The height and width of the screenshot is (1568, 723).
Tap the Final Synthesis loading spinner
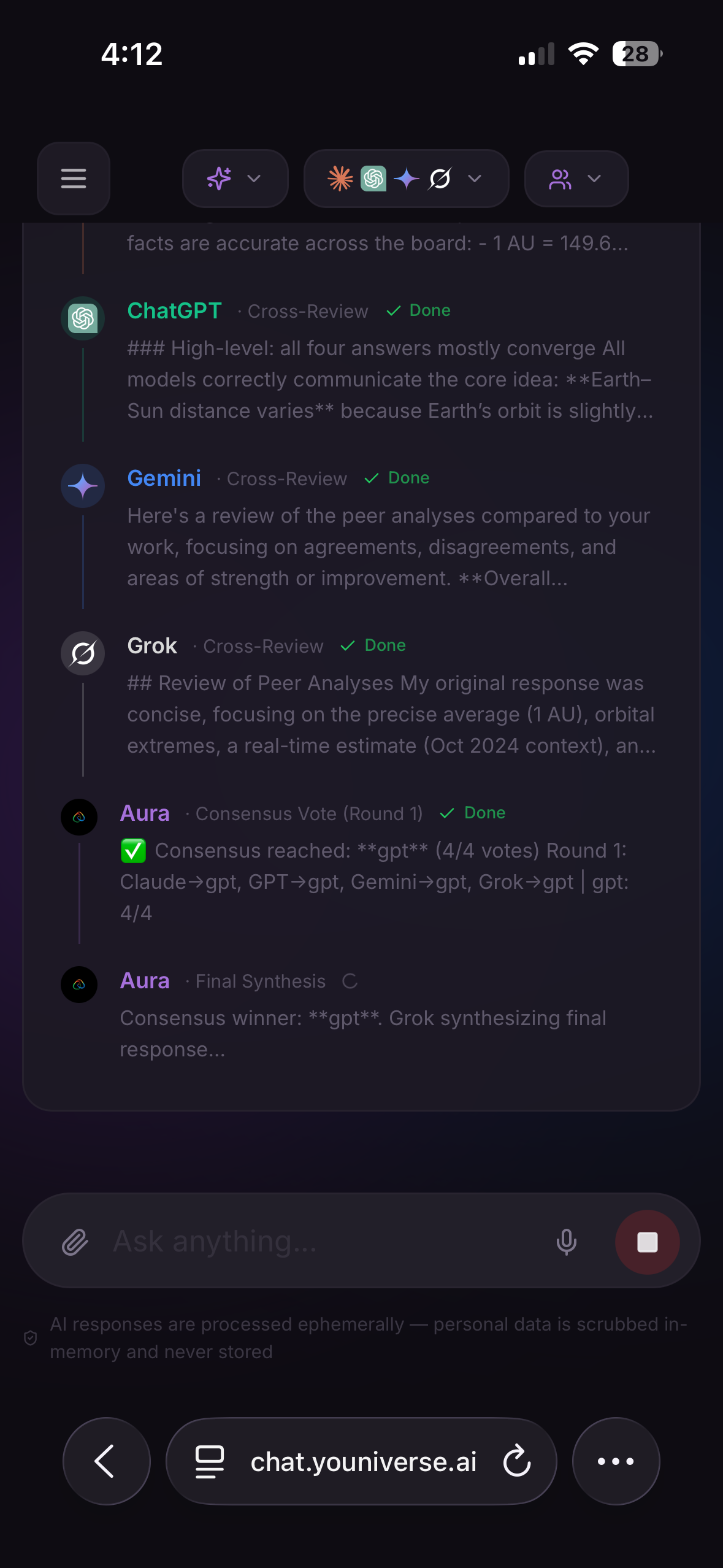[350, 981]
